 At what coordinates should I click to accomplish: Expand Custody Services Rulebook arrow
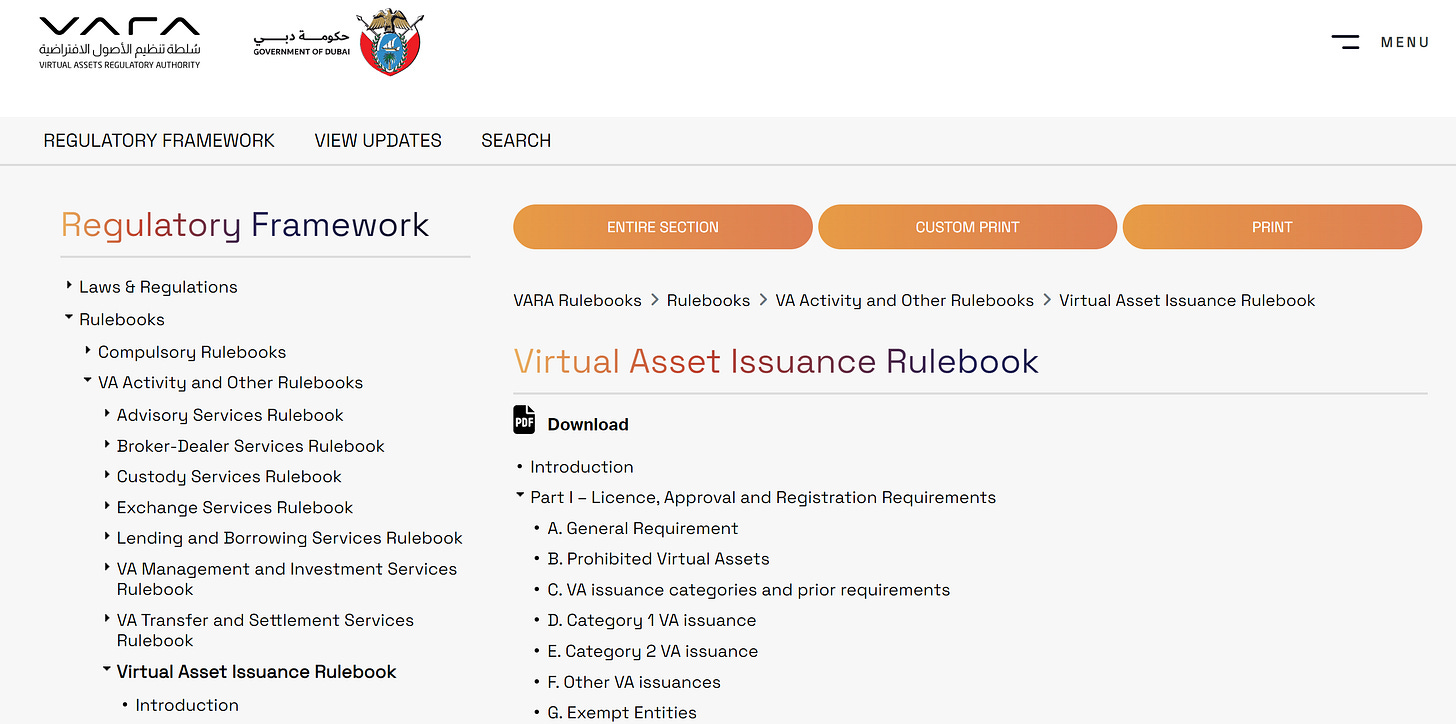coord(107,475)
